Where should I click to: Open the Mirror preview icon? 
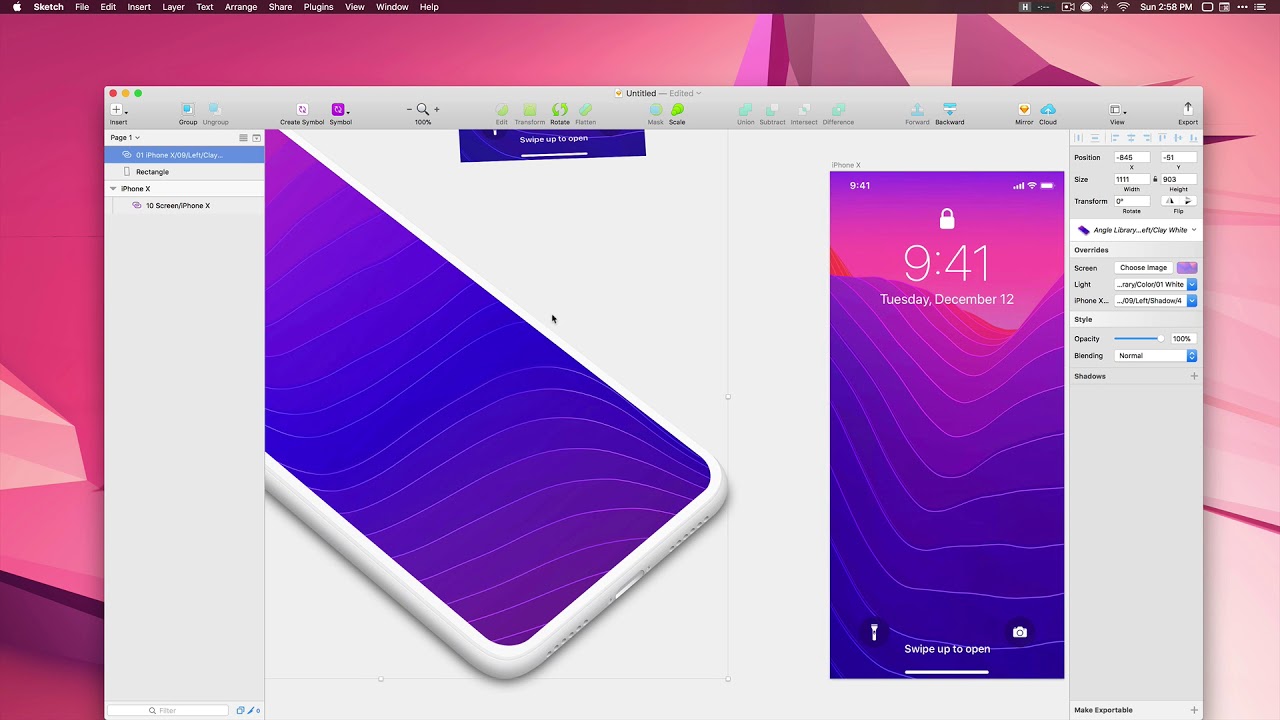[x=1024, y=109]
